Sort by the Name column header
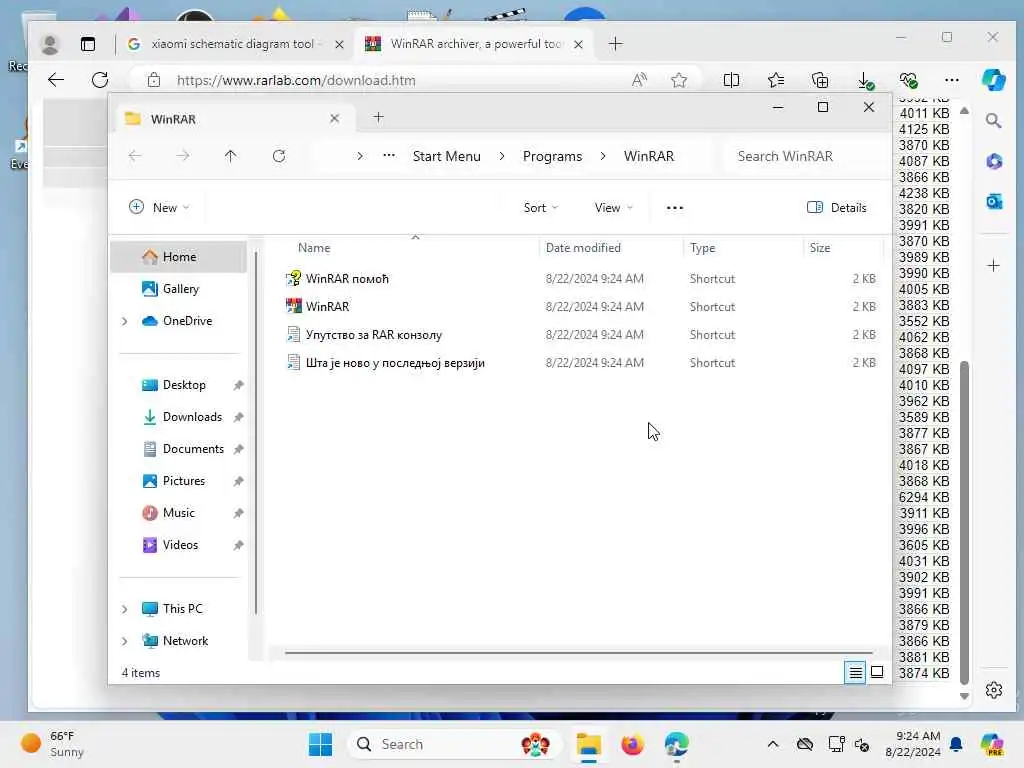Viewport: 1024px width, 768px height. 314,248
